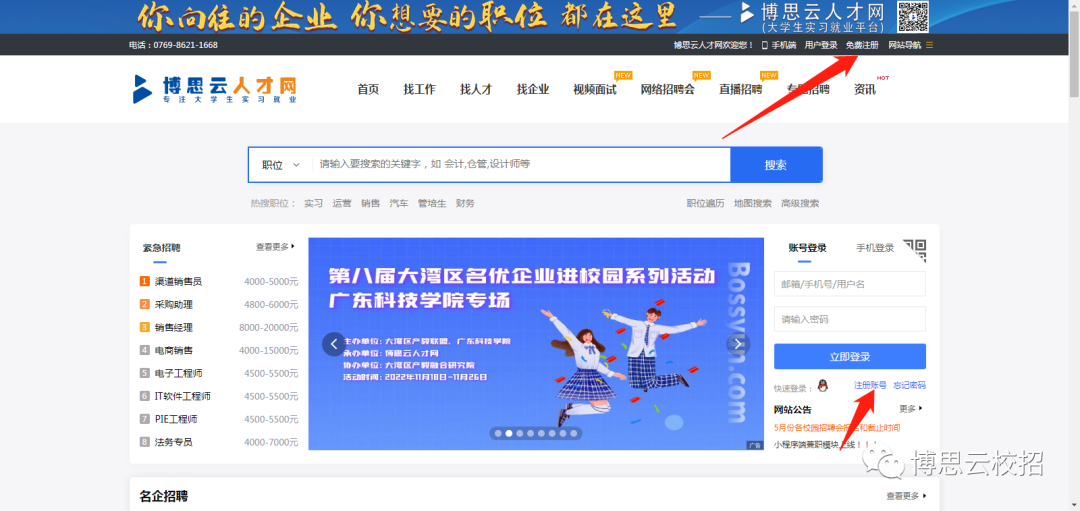This screenshot has width=1080, height=511.
Task: Open 直播招聘 menu item
Action: coord(740,89)
